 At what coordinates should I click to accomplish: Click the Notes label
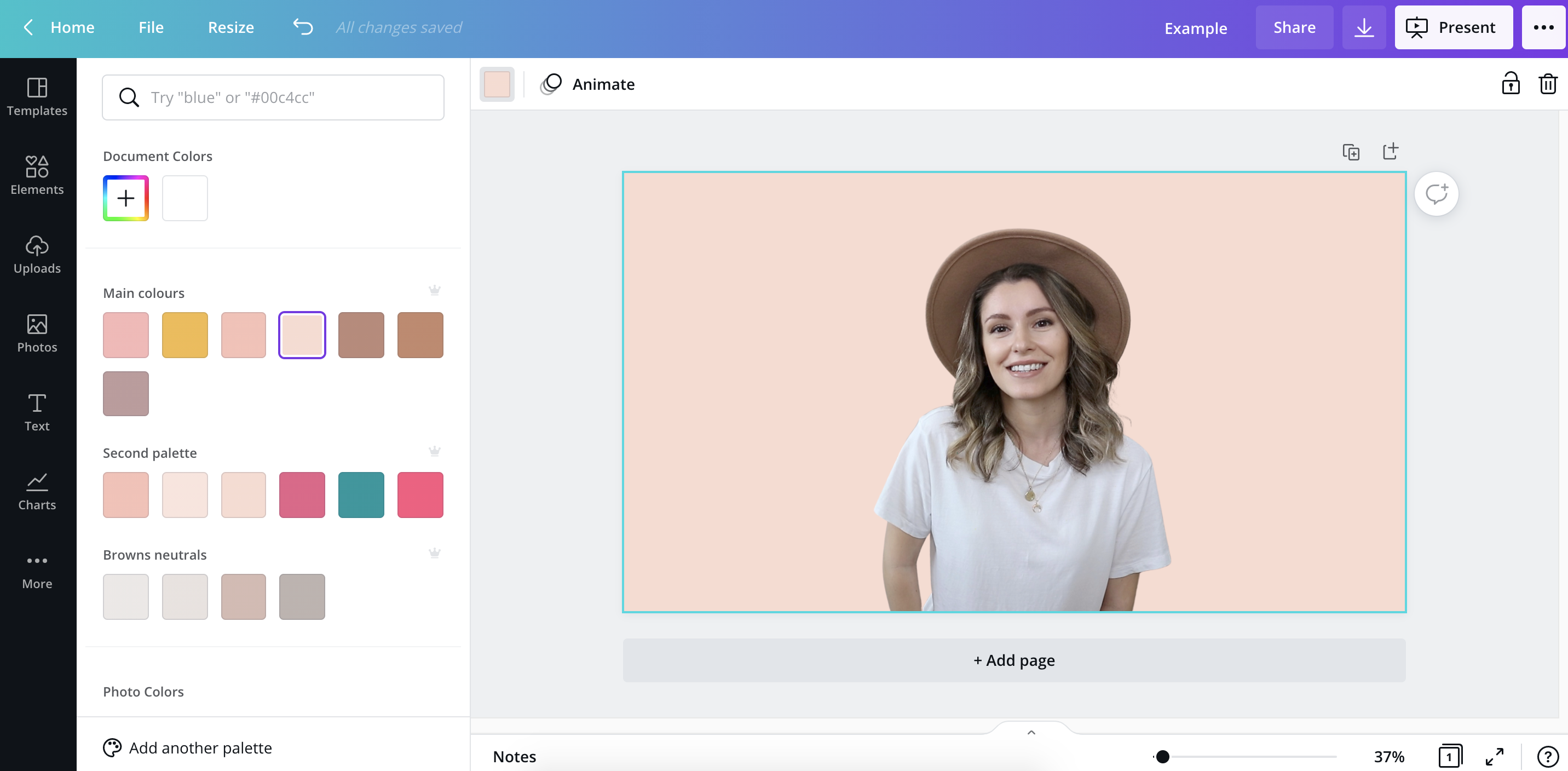click(x=514, y=756)
